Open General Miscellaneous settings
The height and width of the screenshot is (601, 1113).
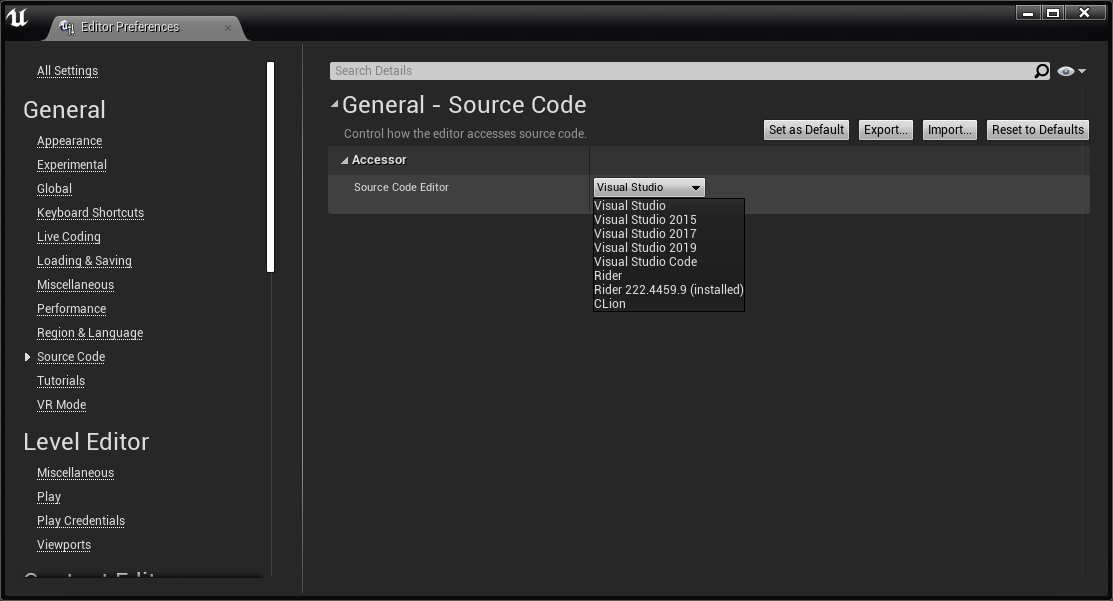[75, 285]
